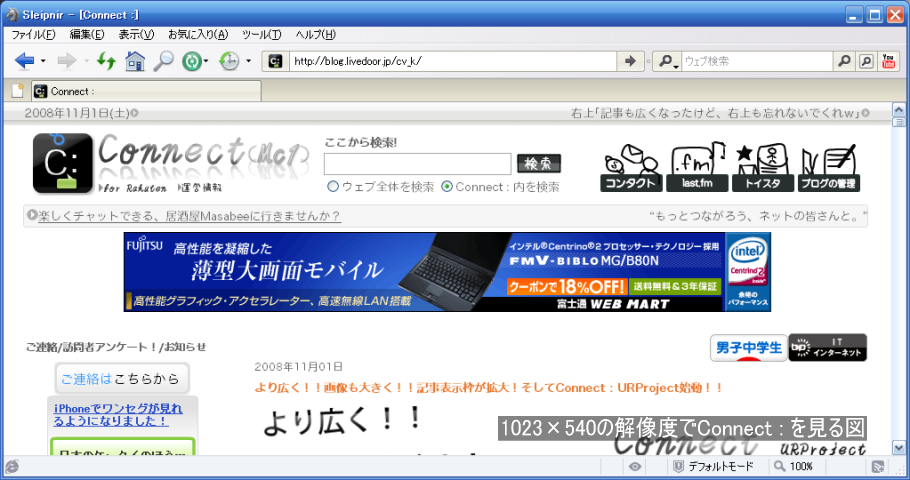Click the 2008年11月01日 post date text
This screenshot has width=910, height=480.
(298, 367)
